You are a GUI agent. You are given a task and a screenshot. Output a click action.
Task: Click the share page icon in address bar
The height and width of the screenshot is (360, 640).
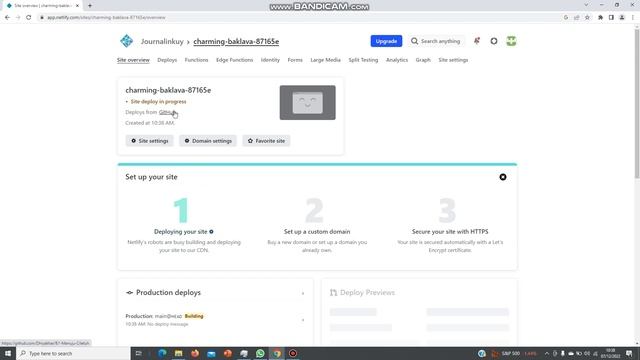coord(577,18)
